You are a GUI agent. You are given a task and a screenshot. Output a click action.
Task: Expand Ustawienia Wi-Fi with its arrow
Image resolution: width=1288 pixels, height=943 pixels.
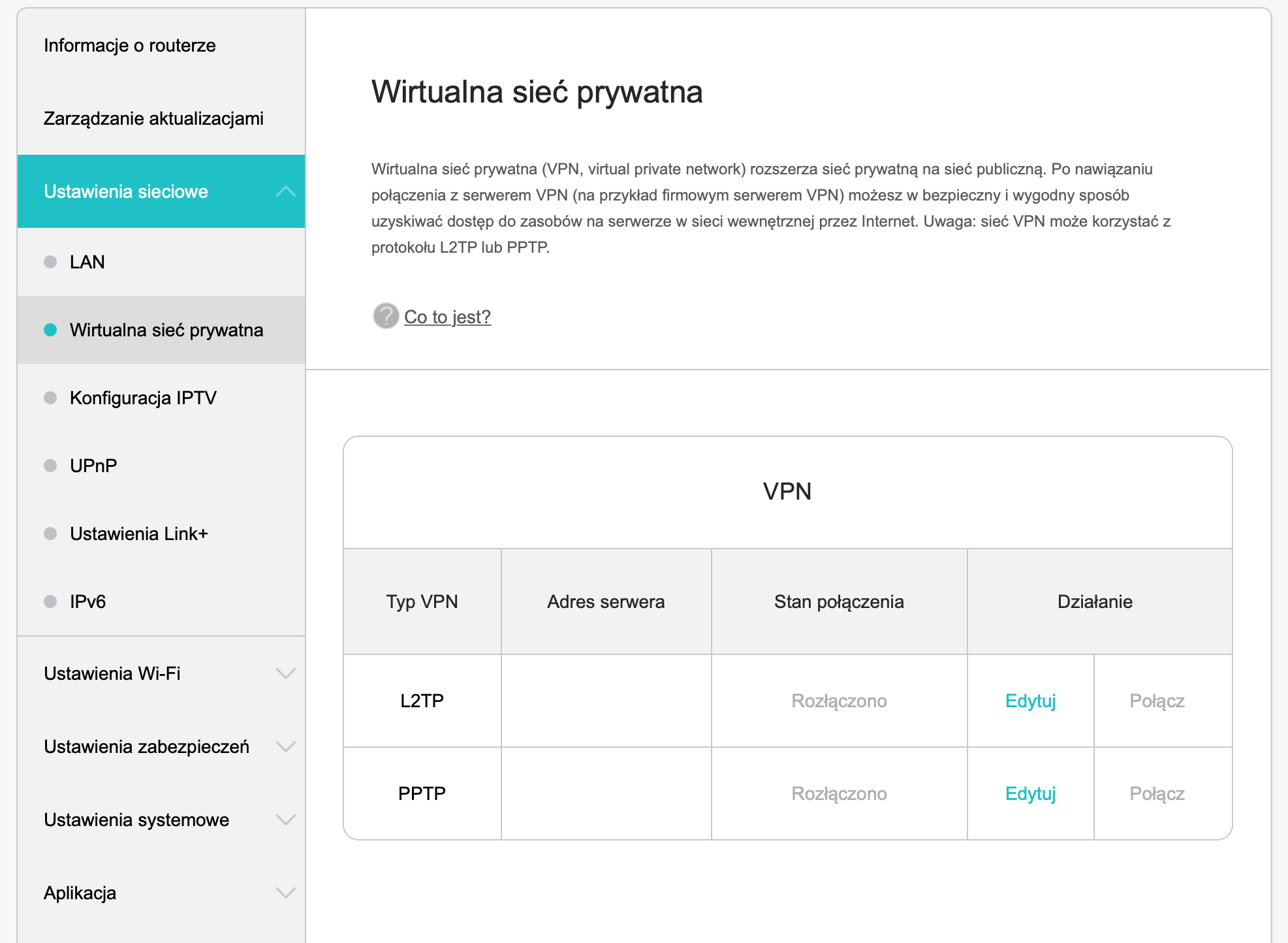[x=285, y=673]
